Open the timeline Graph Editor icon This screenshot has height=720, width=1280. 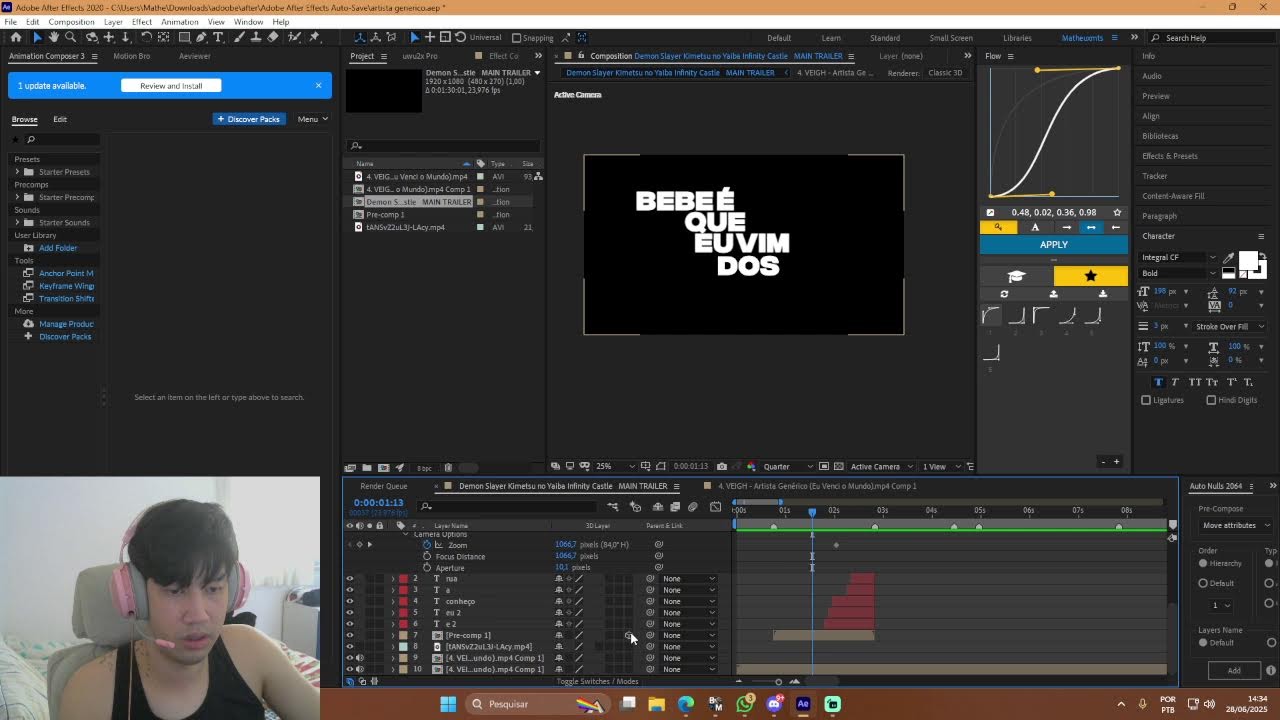pyautogui.click(x=715, y=507)
